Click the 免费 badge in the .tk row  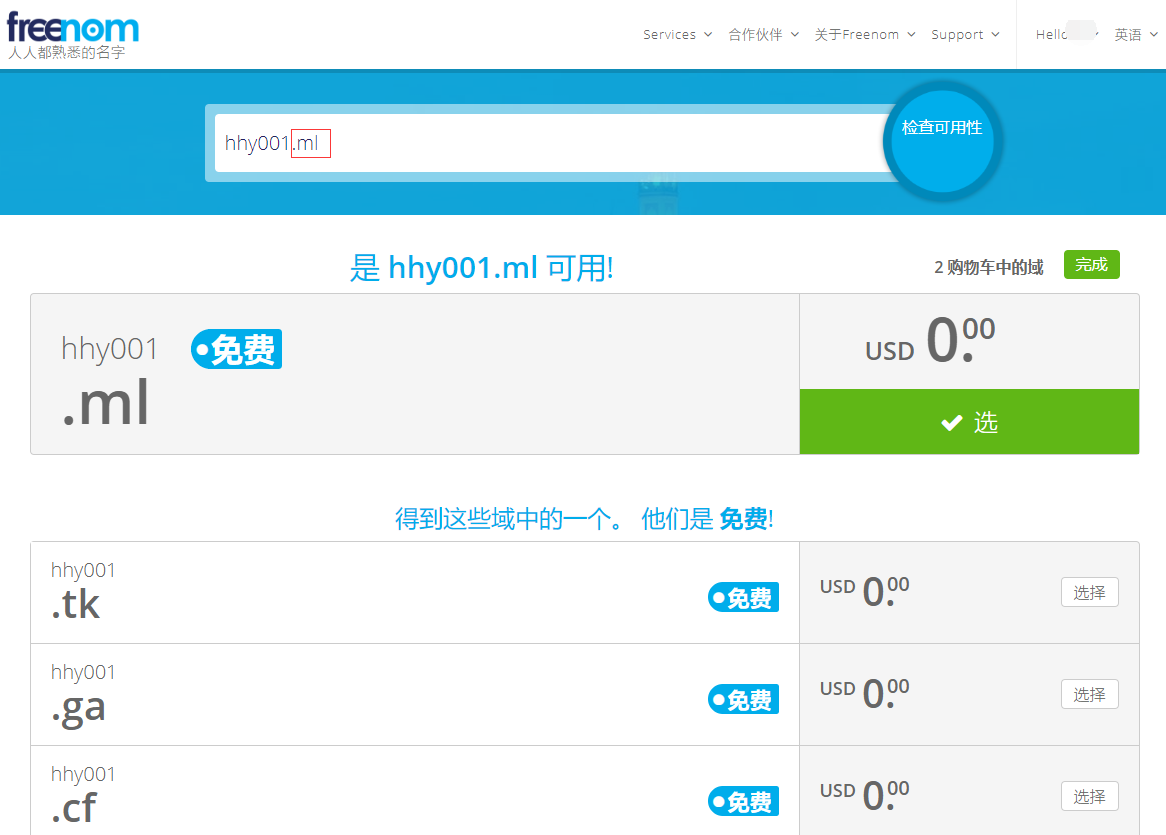744,597
